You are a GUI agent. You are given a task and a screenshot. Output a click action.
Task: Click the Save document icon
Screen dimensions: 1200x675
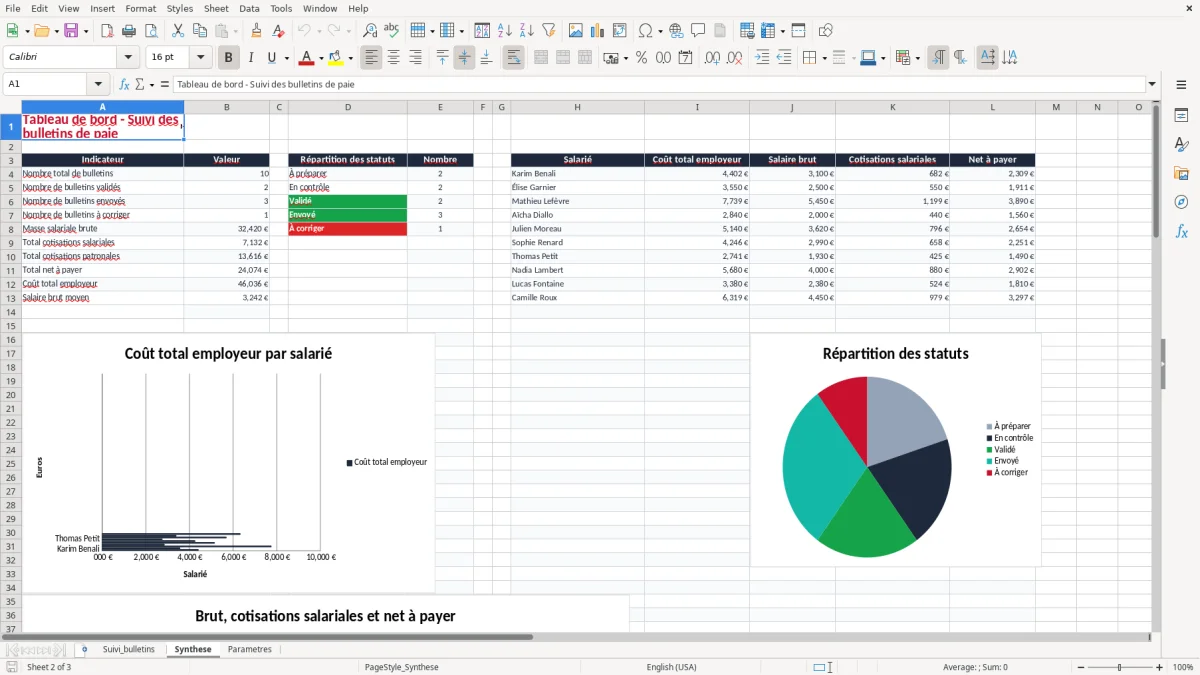(71, 31)
